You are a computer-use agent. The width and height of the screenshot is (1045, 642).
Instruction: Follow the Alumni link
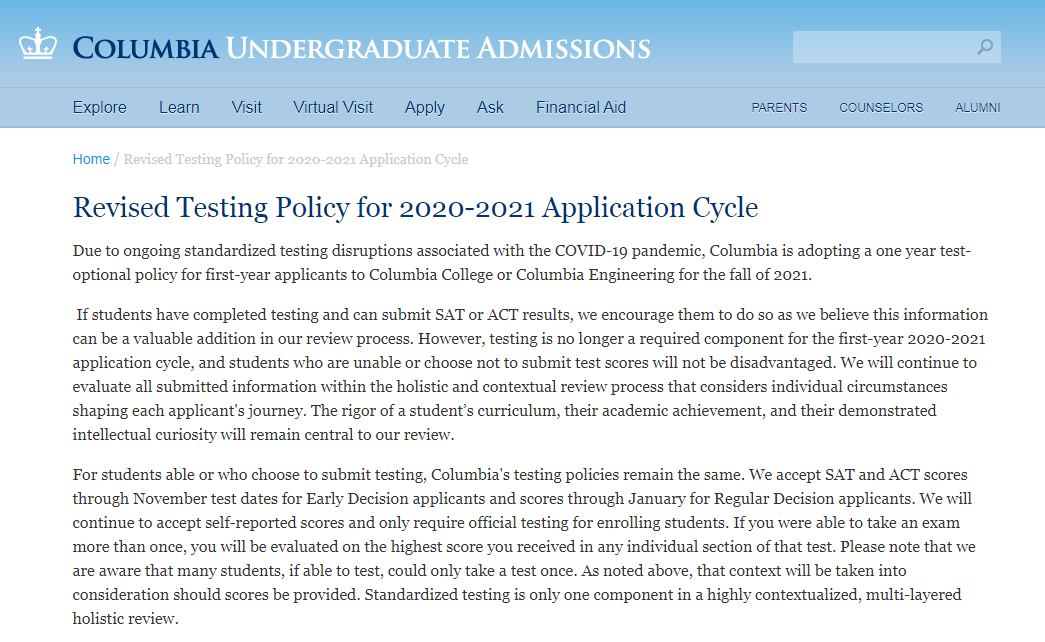tap(977, 108)
